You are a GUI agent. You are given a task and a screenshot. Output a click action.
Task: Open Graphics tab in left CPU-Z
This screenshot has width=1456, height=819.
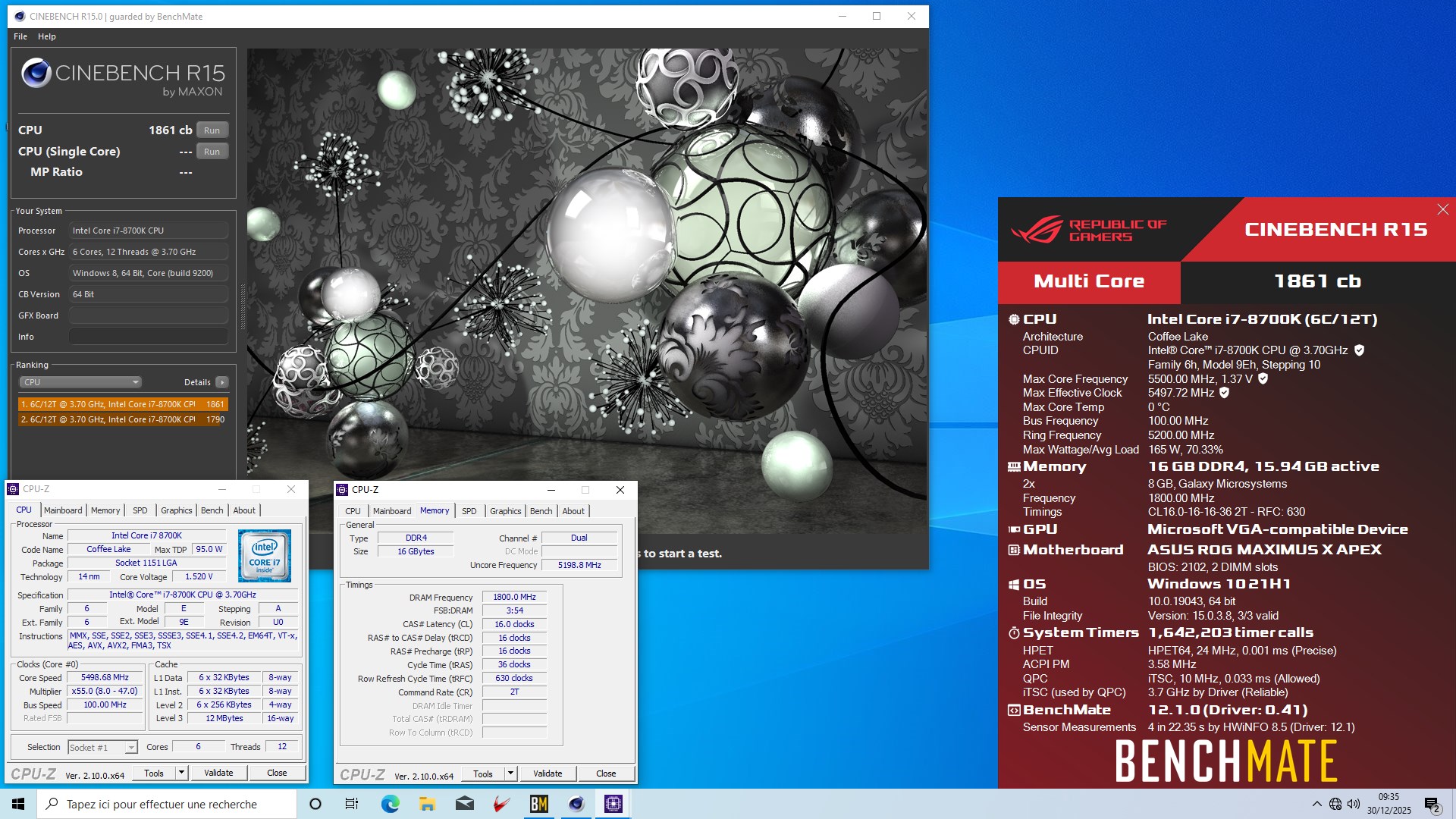click(177, 510)
